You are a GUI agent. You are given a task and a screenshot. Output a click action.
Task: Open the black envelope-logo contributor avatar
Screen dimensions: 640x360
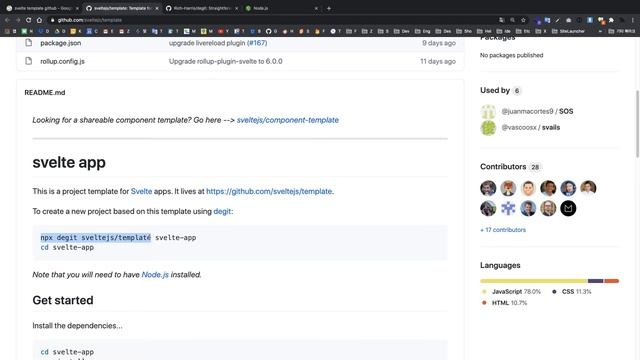[x=568, y=209]
